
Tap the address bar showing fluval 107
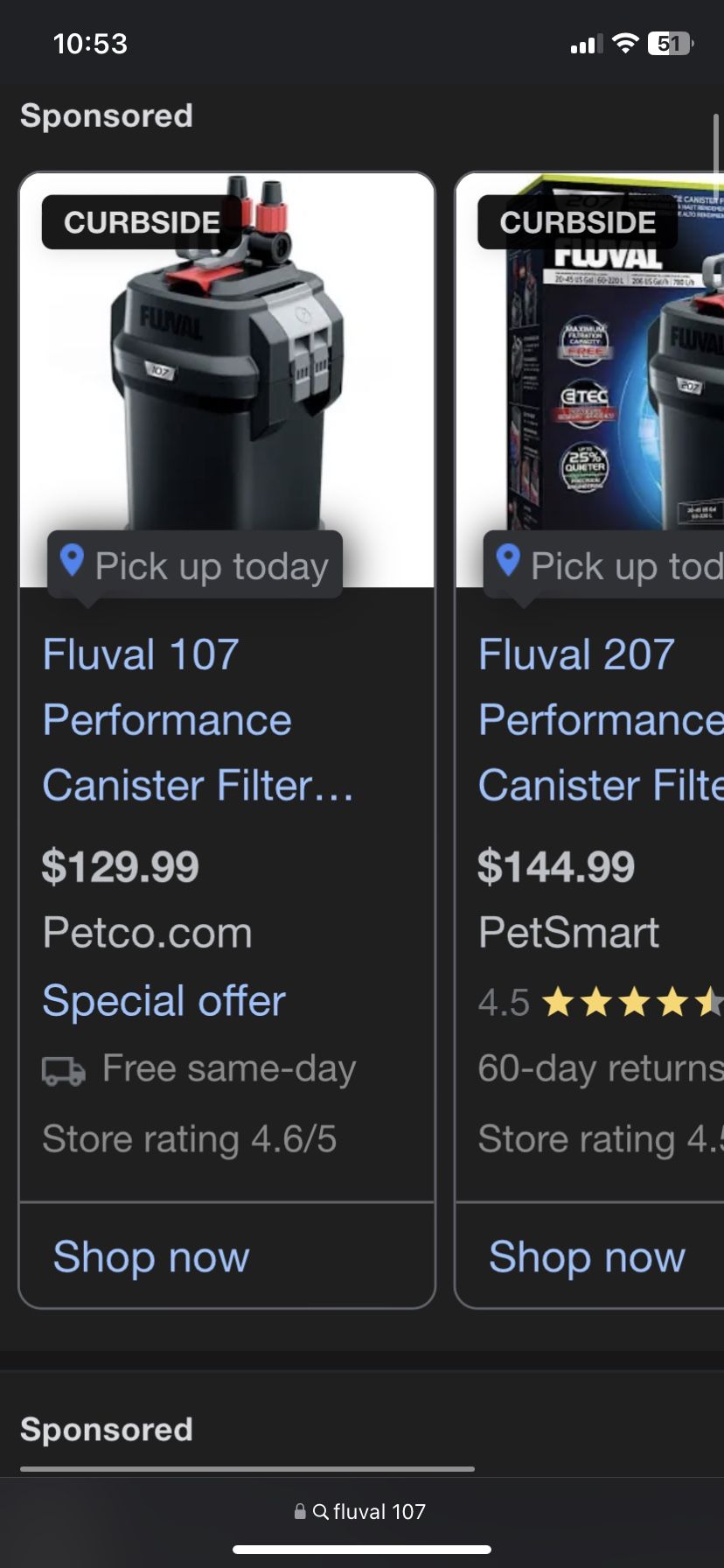(x=362, y=1511)
